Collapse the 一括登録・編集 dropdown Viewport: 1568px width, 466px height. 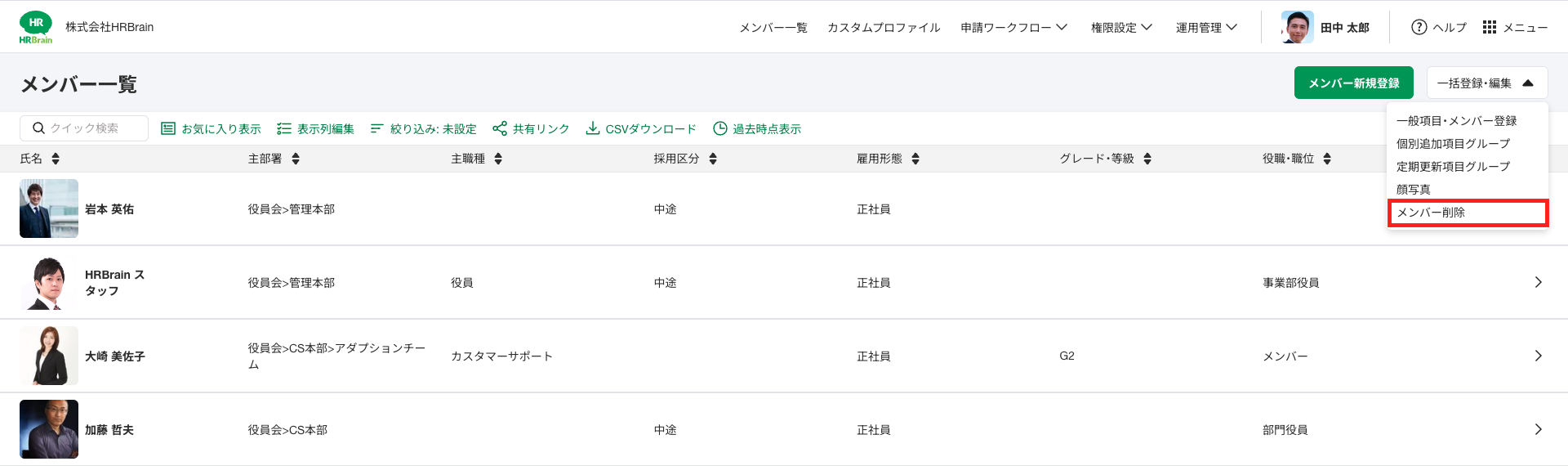1487,83
